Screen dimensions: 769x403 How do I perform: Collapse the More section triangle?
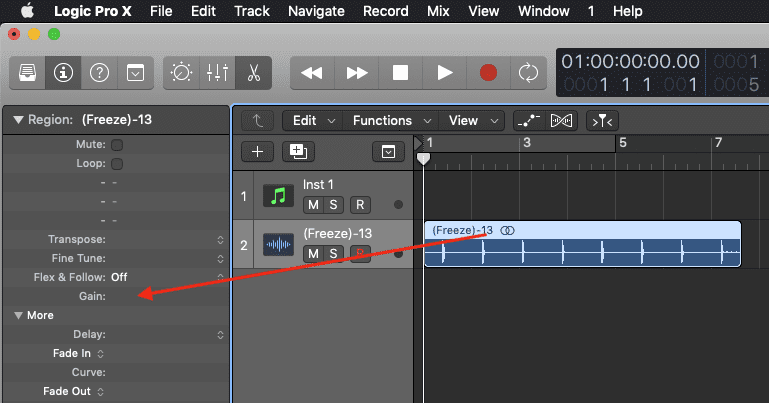tap(18, 315)
